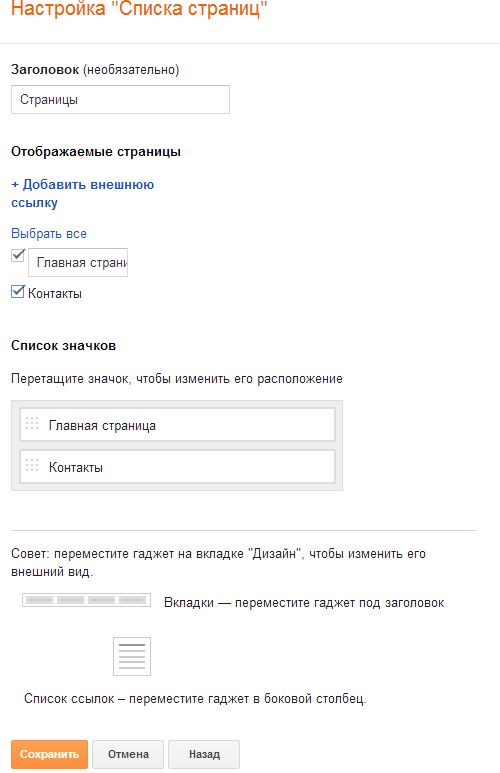This screenshot has width=500, height=773.
Task: Click the Отмена button
Action: [x=128, y=754]
